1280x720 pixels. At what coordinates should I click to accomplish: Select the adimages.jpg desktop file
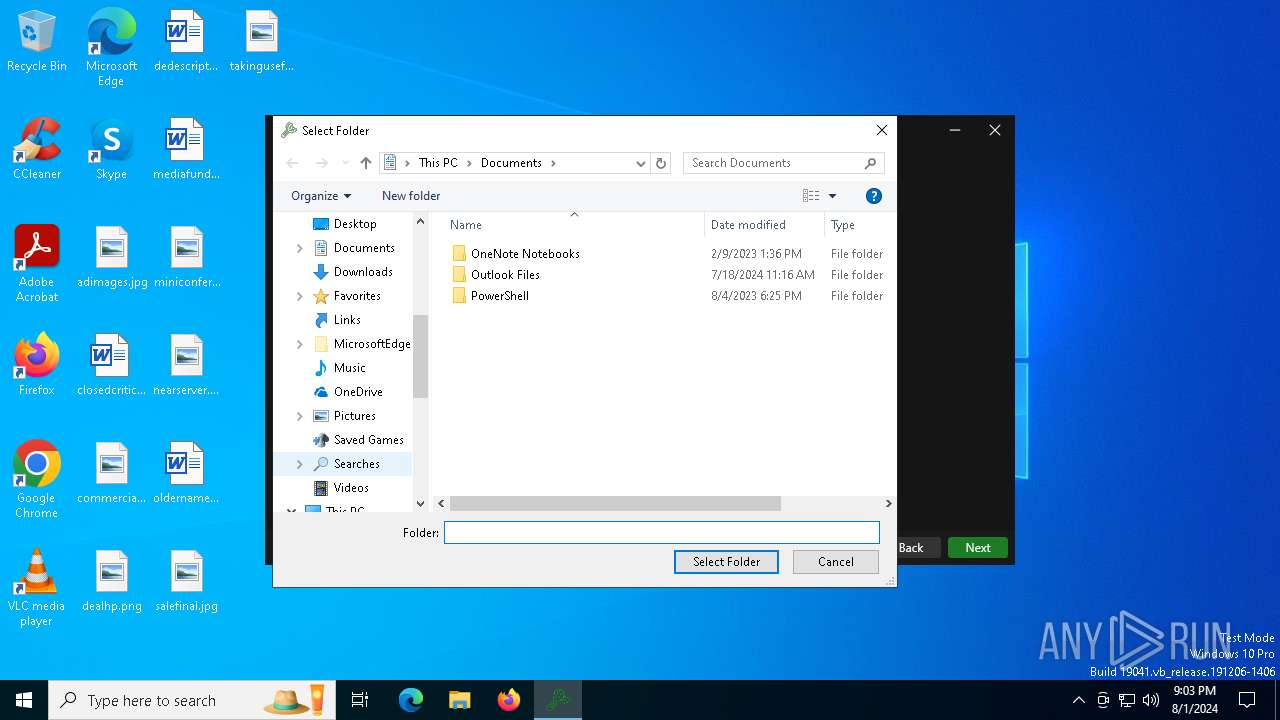[x=111, y=257]
